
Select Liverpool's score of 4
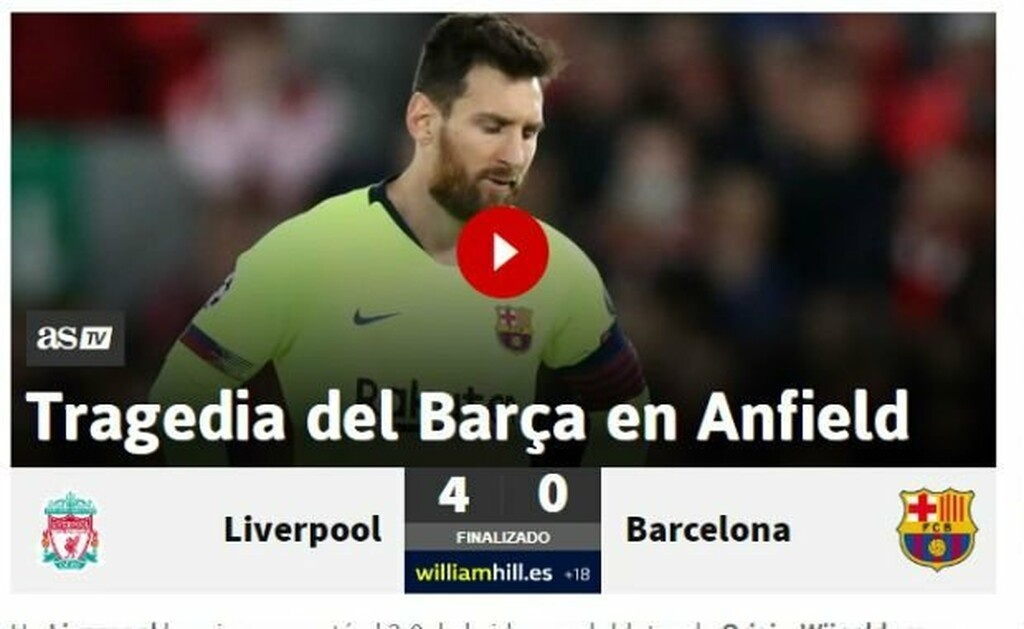coord(454,494)
